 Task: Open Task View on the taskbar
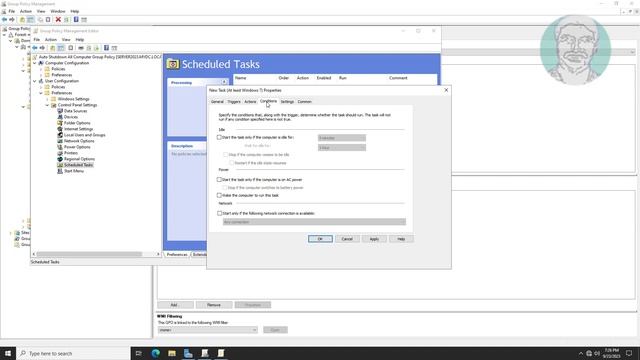point(139,353)
